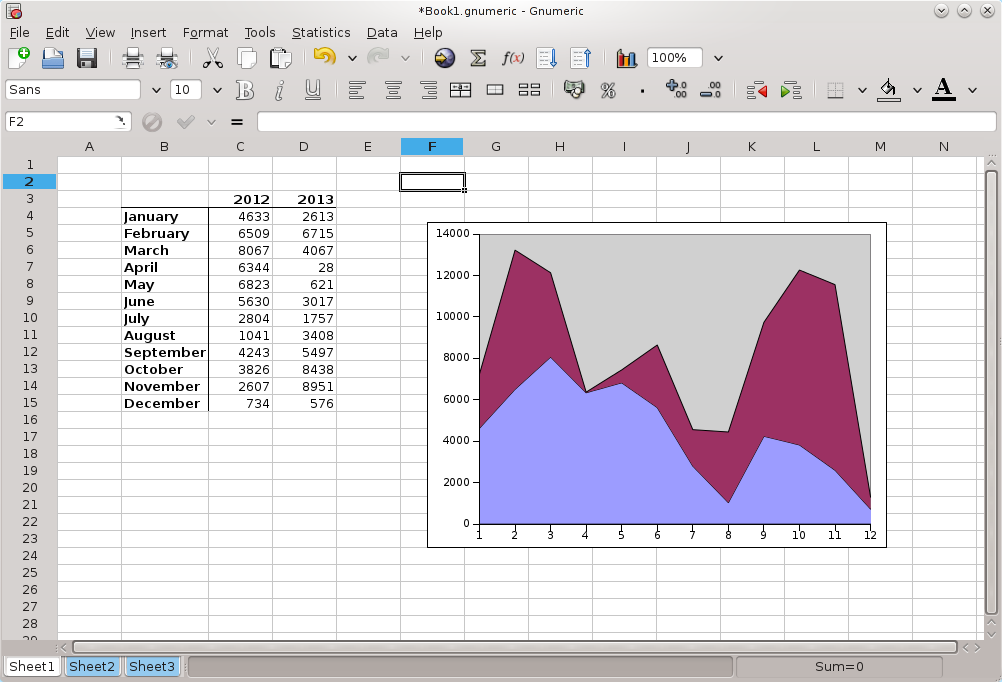Cut selection with scissors icon
The height and width of the screenshot is (682, 1002).
(213, 58)
